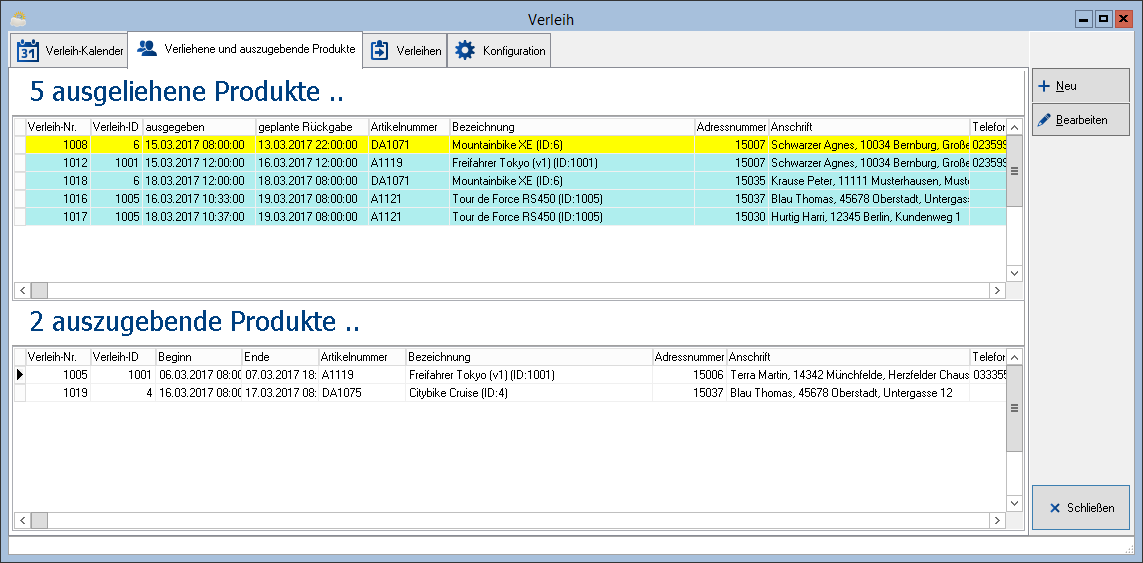Click the Schließen button
This screenshot has height=563, width=1143.
click(x=1081, y=508)
